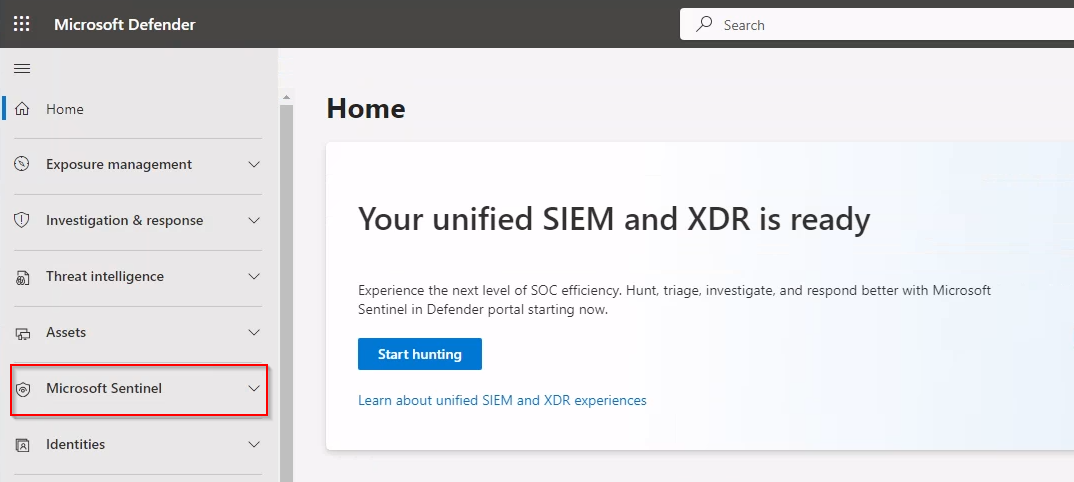
Task: Open Investigation & response menu item
Action: (x=138, y=220)
